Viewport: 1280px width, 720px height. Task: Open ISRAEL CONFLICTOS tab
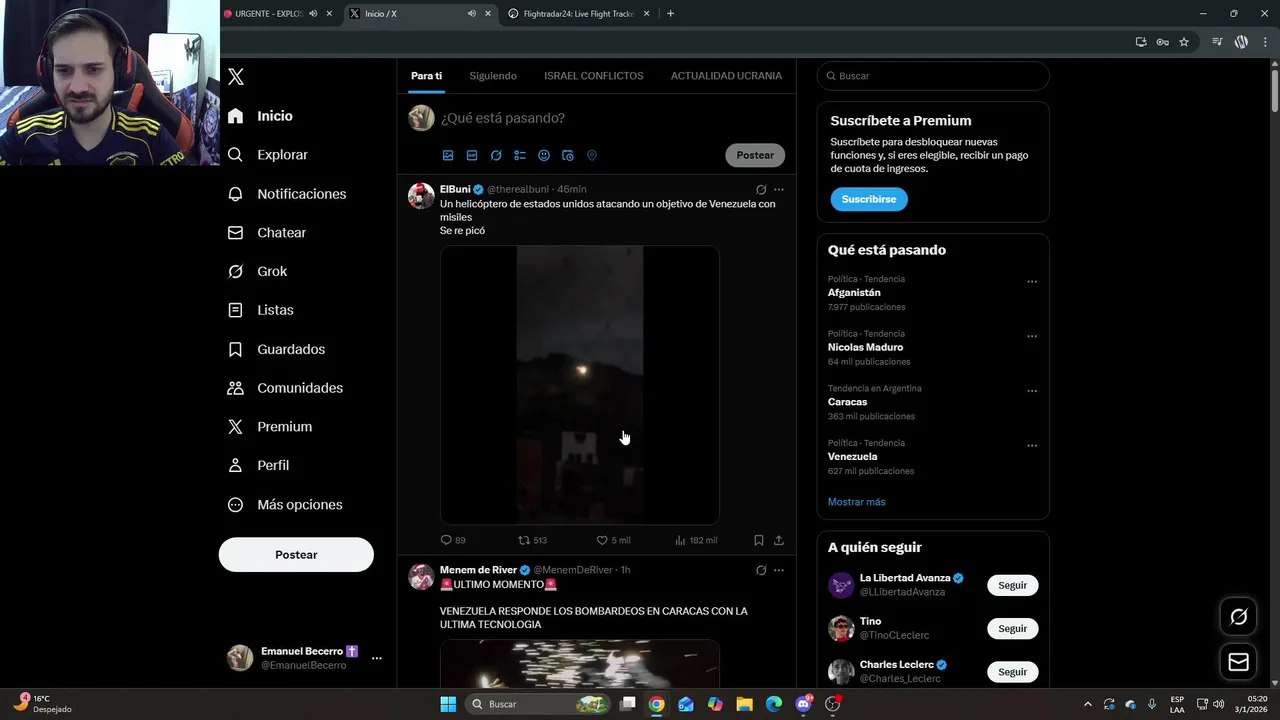[594, 76]
